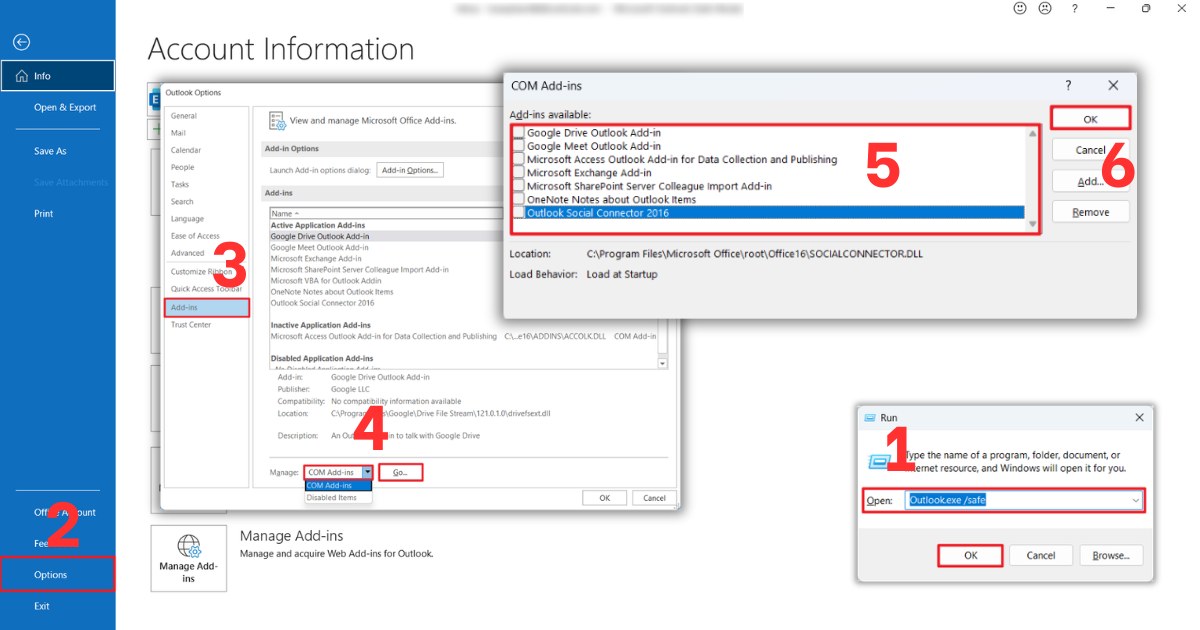Image resolution: width=1200 pixels, height=630 pixels.
Task: Open the Manage Add-ins globe tile
Action: [x=188, y=560]
